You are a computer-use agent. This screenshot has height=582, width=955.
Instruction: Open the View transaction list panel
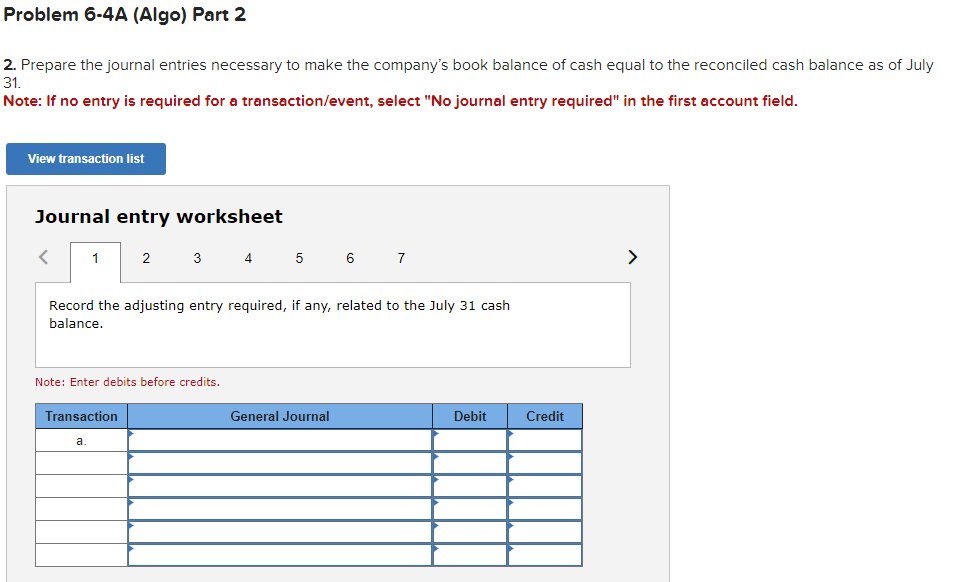(x=85, y=159)
